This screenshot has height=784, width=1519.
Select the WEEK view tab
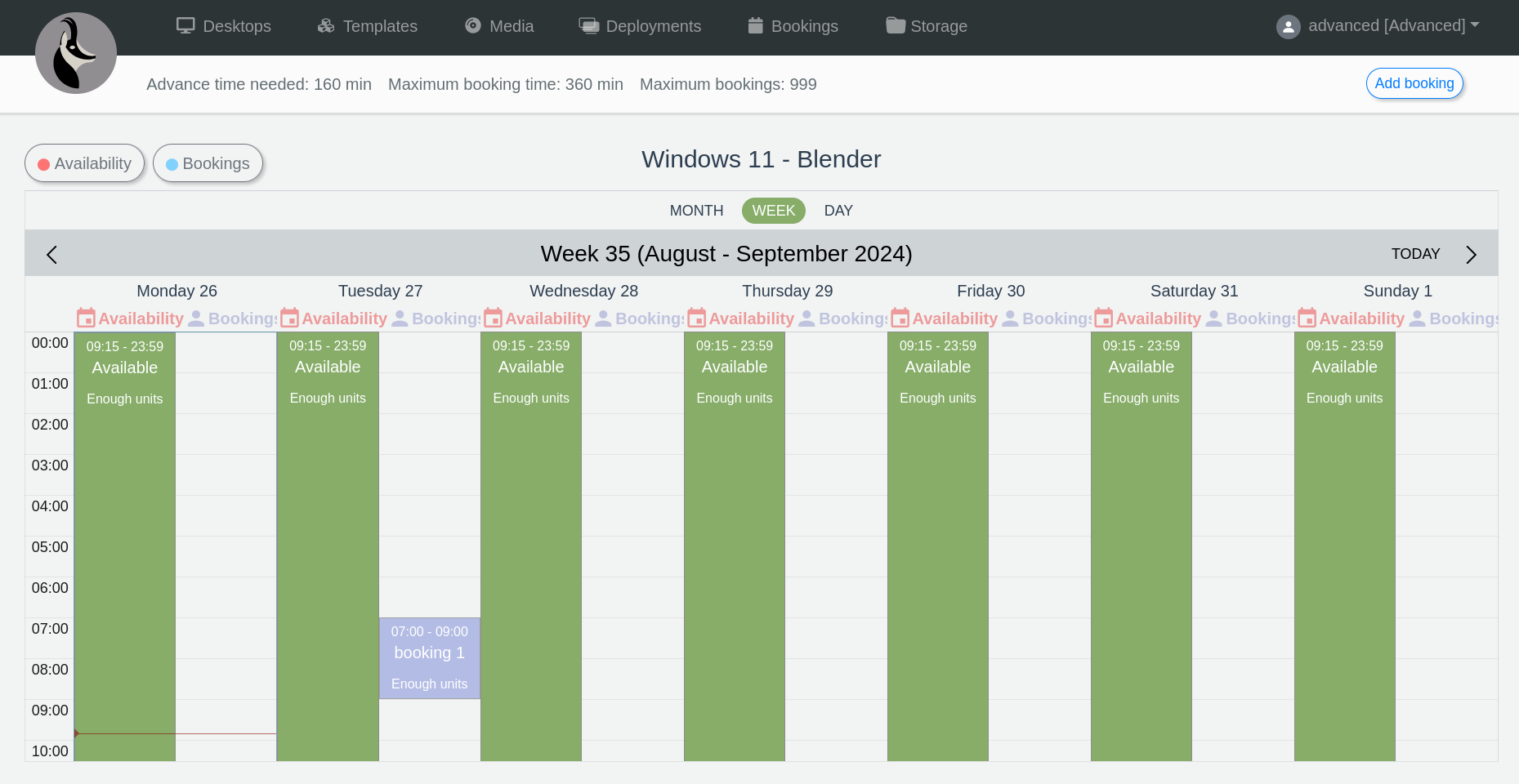tap(773, 211)
